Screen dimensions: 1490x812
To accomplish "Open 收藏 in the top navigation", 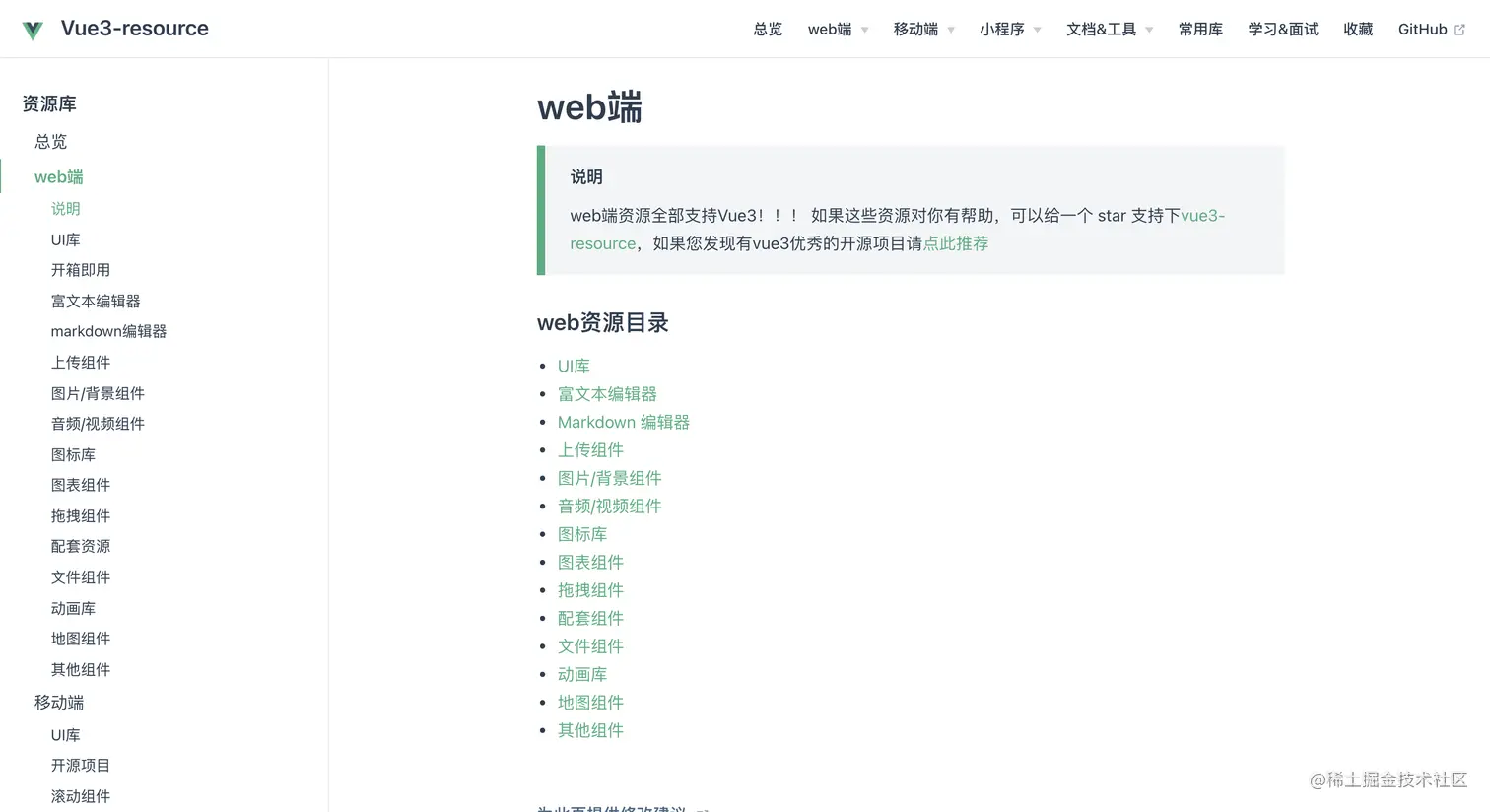I will (1358, 30).
